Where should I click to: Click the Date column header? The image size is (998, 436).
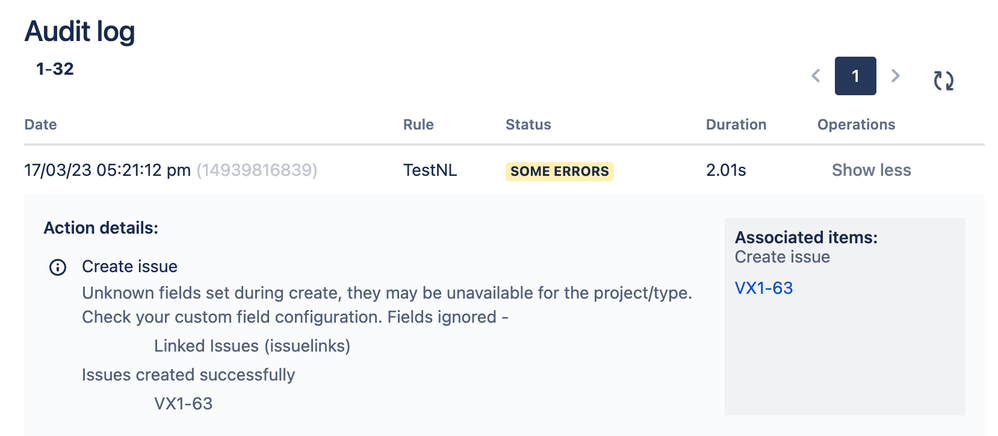point(41,124)
